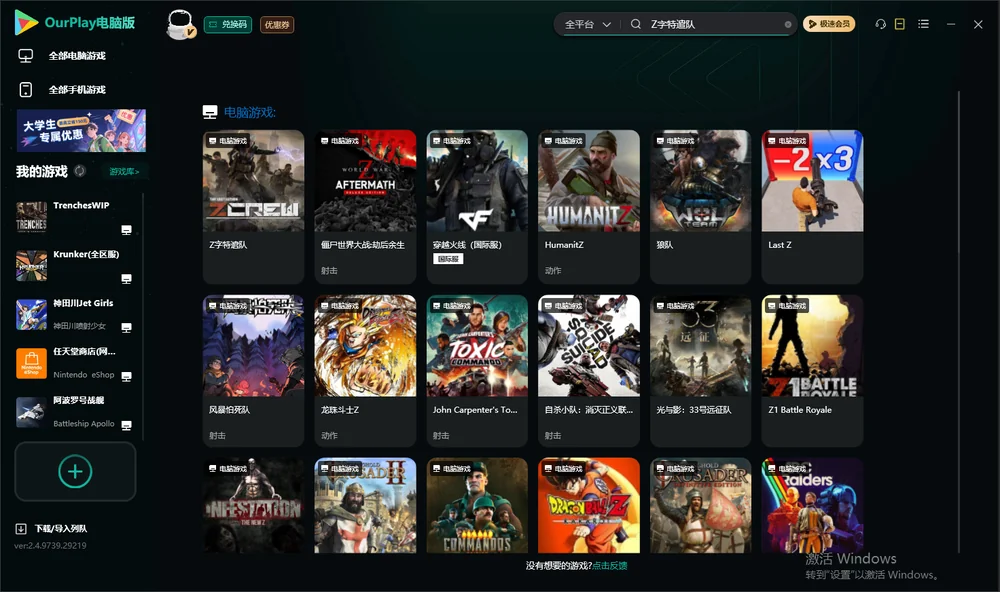Image resolution: width=1000 pixels, height=592 pixels.
Task: Click the 优惠券 button
Action: point(277,25)
